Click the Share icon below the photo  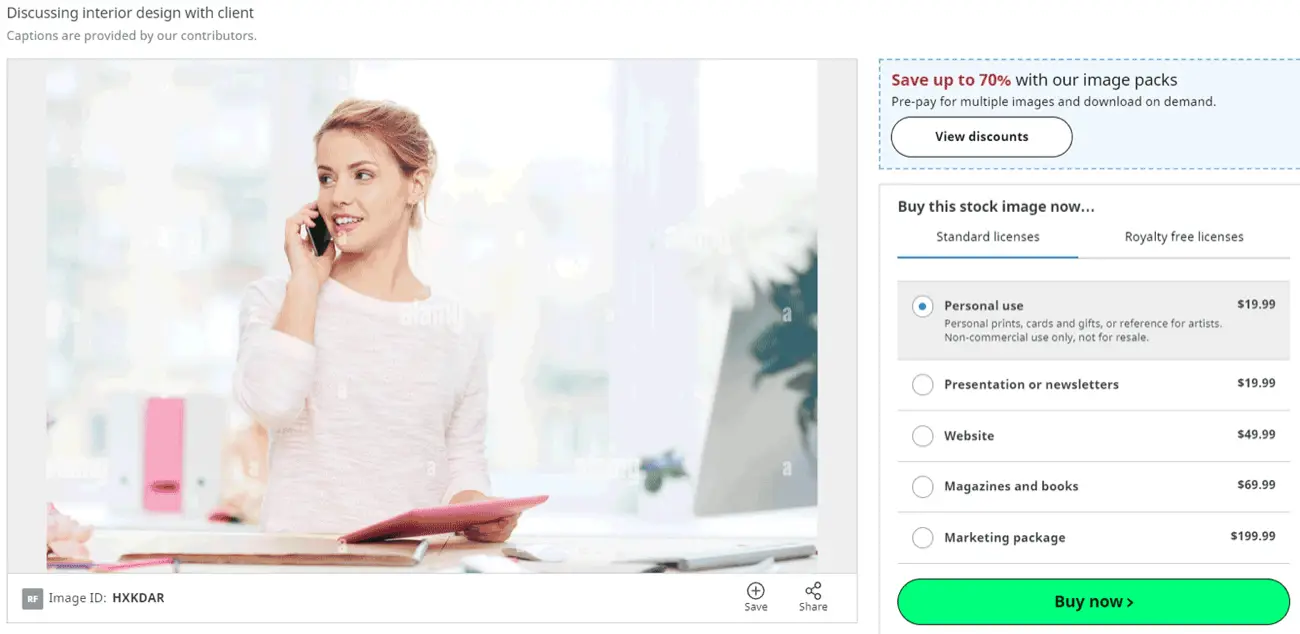(x=813, y=591)
